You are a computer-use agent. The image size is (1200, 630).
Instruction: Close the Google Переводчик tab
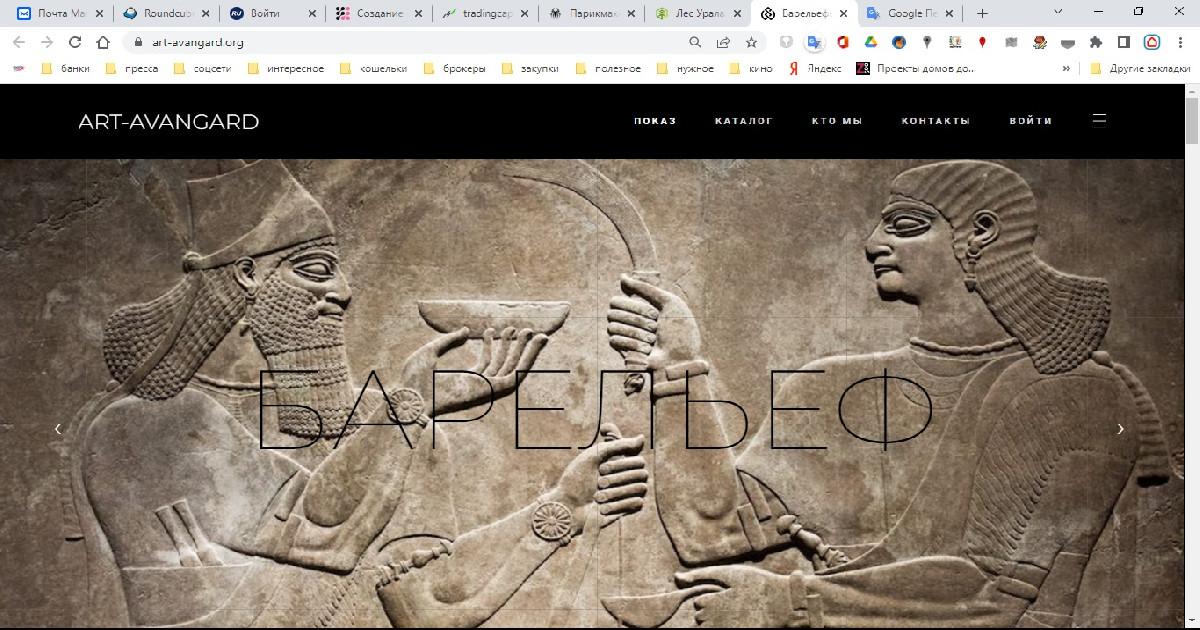[x=951, y=14]
